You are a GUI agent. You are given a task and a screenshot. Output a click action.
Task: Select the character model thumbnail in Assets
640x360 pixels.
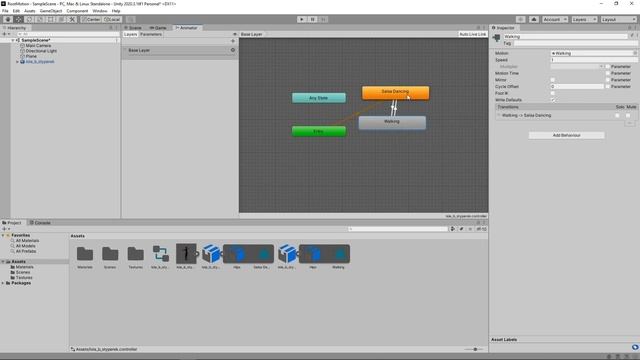tap(186, 254)
